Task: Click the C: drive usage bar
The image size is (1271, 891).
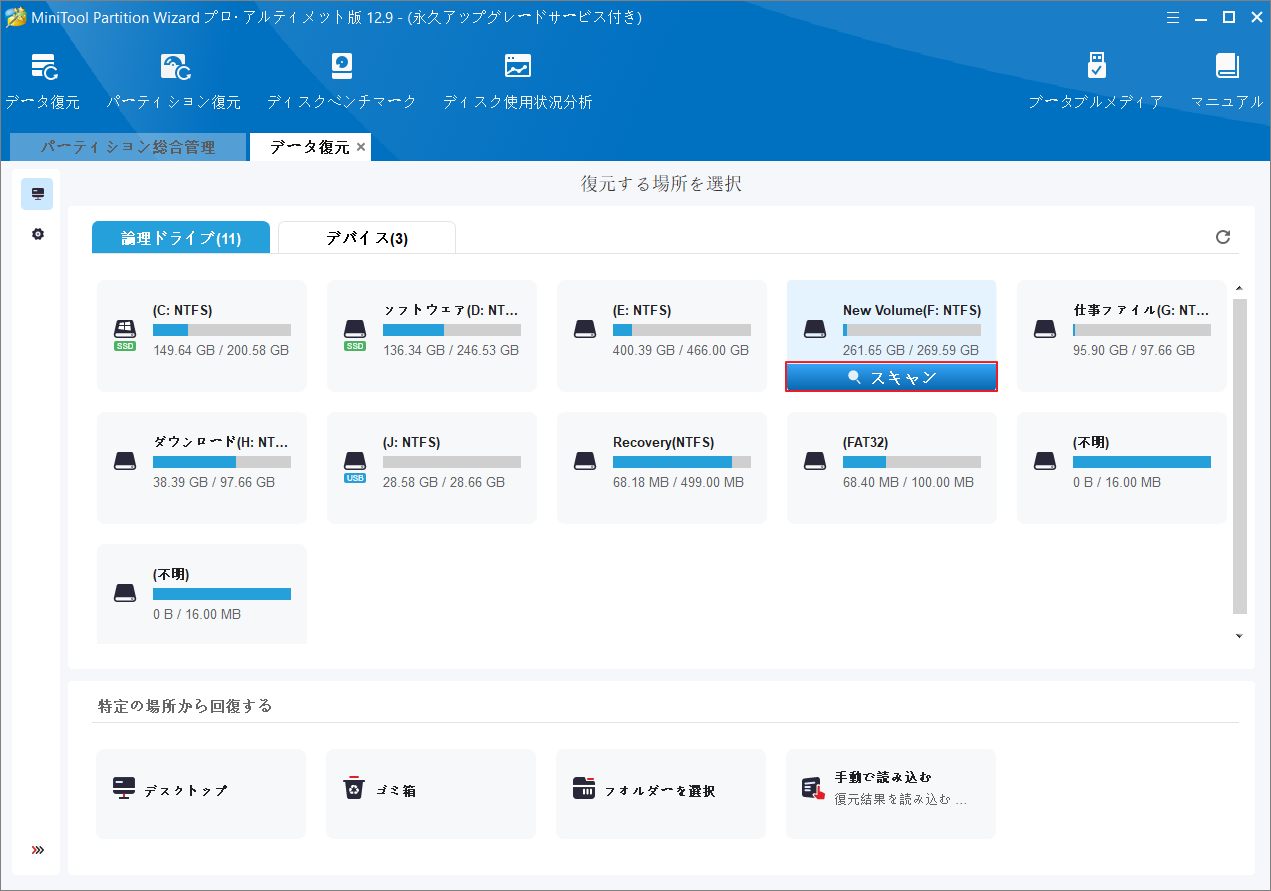Action: coord(222,330)
